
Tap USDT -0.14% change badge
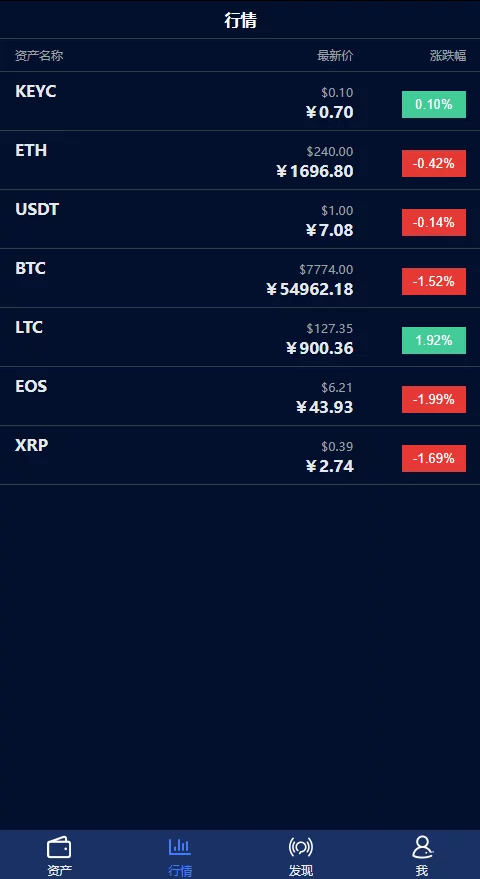point(433,222)
